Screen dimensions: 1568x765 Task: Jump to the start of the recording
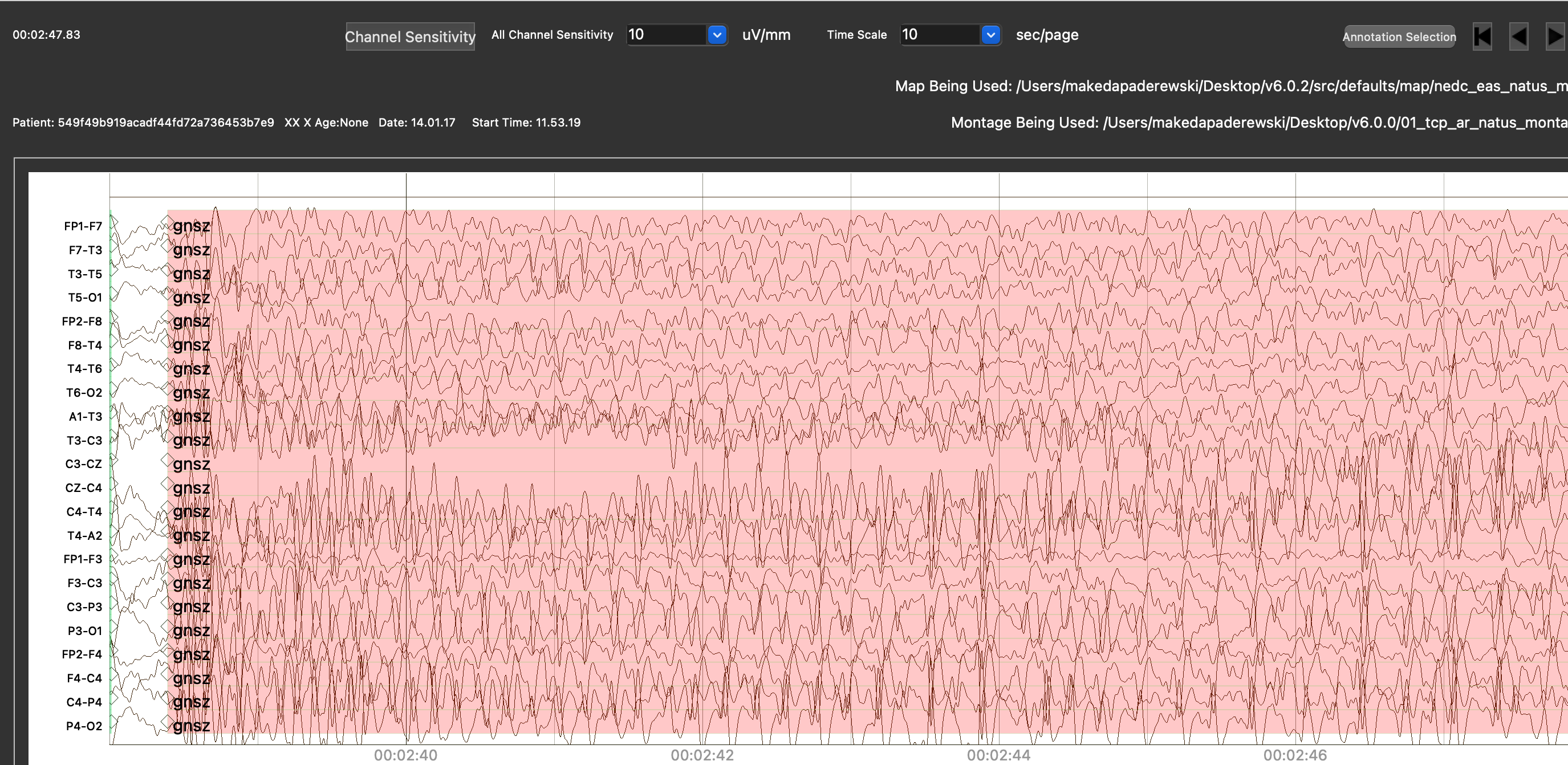1482,36
